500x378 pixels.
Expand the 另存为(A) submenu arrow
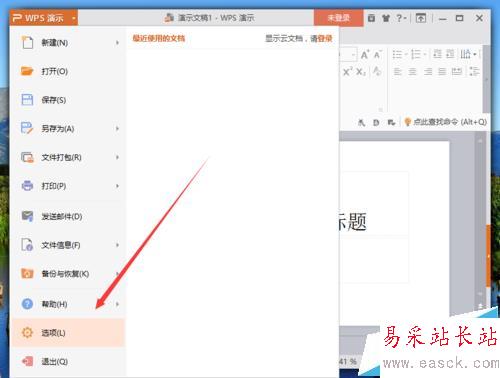(x=117, y=128)
